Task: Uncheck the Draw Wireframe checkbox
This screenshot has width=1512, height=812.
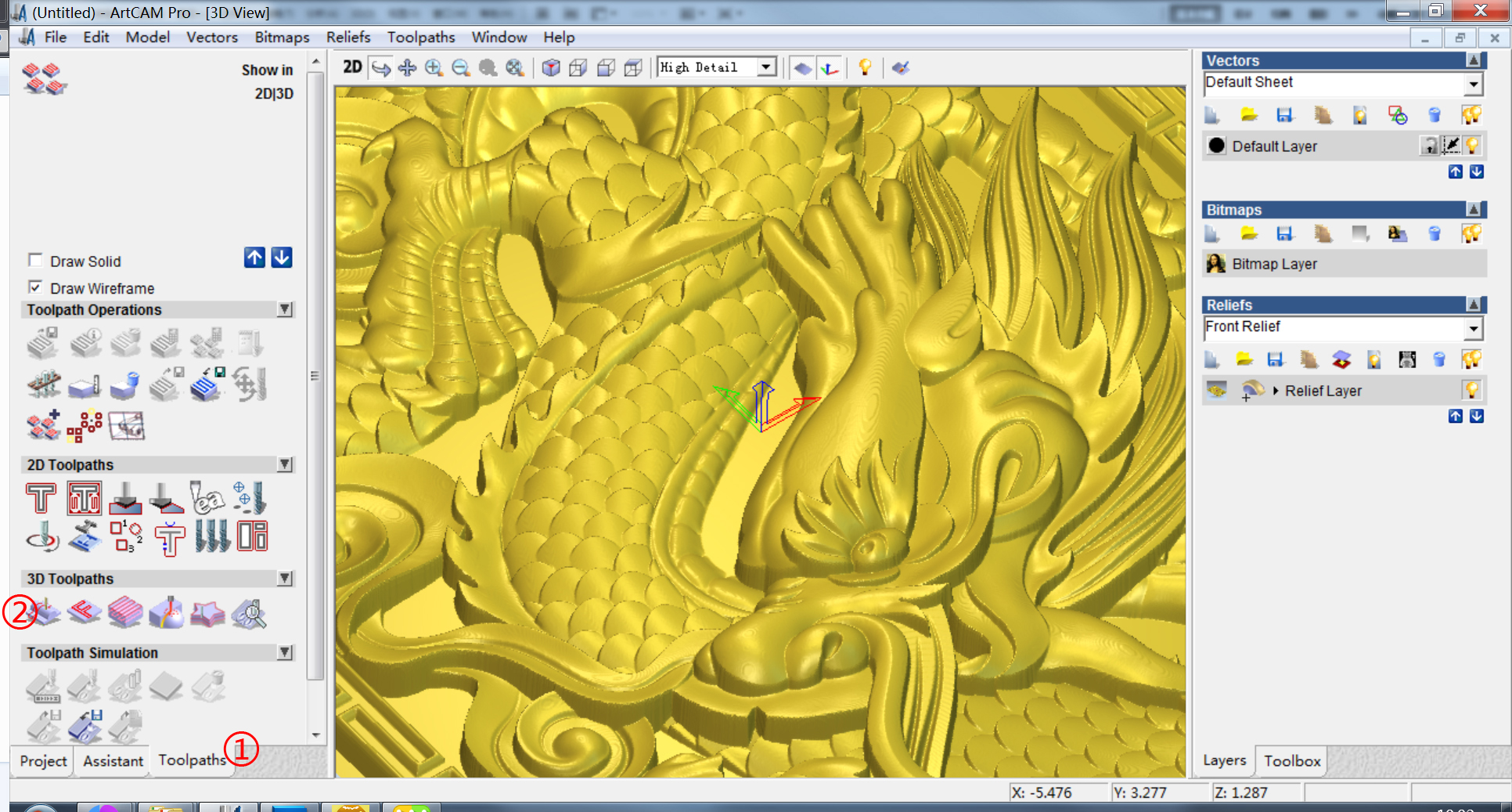Action: pos(35,287)
